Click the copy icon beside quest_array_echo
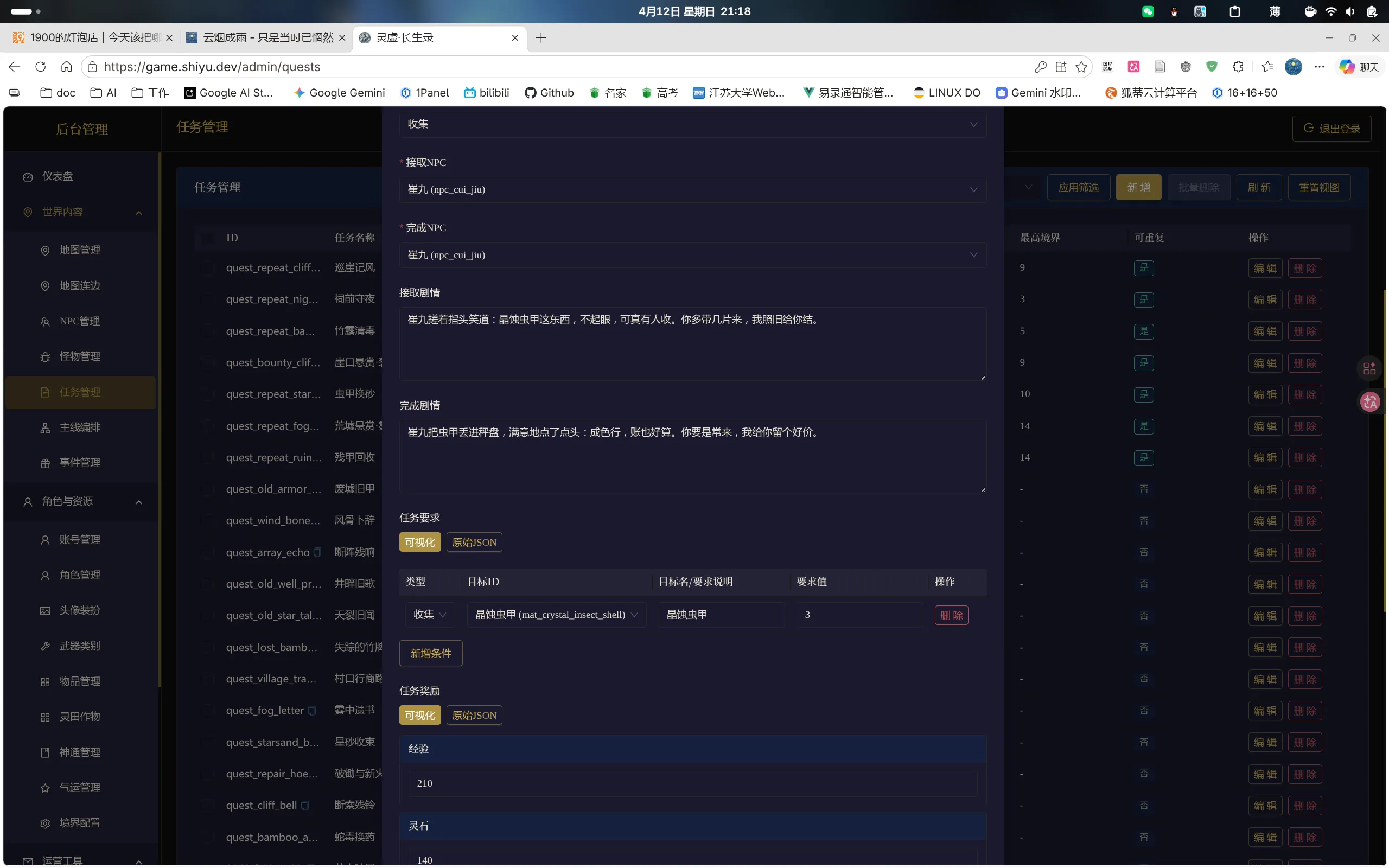1389x868 pixels. tap(317, 552)
